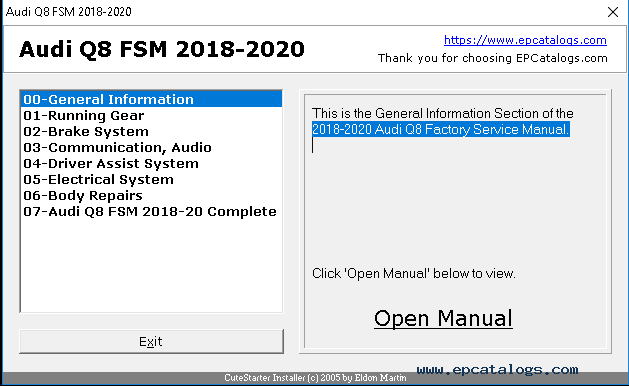Pick 07-Audi Q8 FSM 2018-20 Complete

tap(151, 211)
